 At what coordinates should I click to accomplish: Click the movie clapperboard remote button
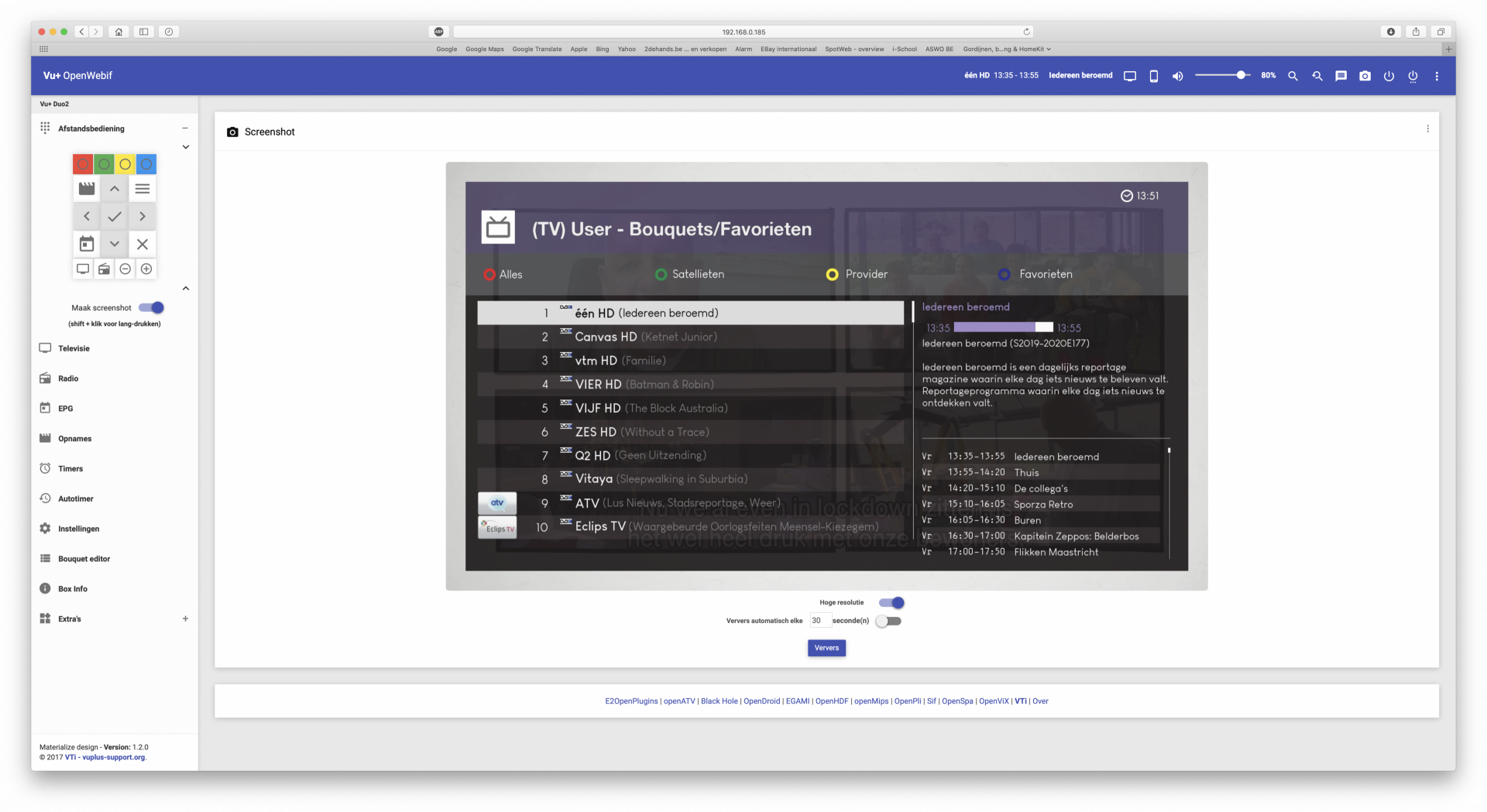tap(87, 189)
